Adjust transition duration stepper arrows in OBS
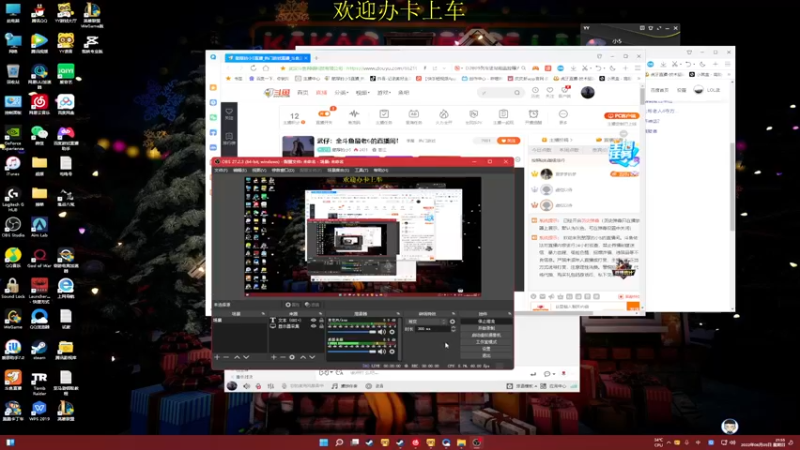The image size is (800, 450). tap(453, 329)
